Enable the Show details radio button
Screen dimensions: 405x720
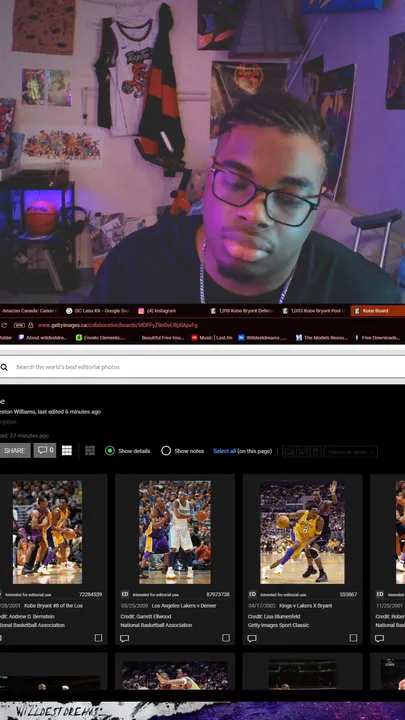(x=110, y=450)
